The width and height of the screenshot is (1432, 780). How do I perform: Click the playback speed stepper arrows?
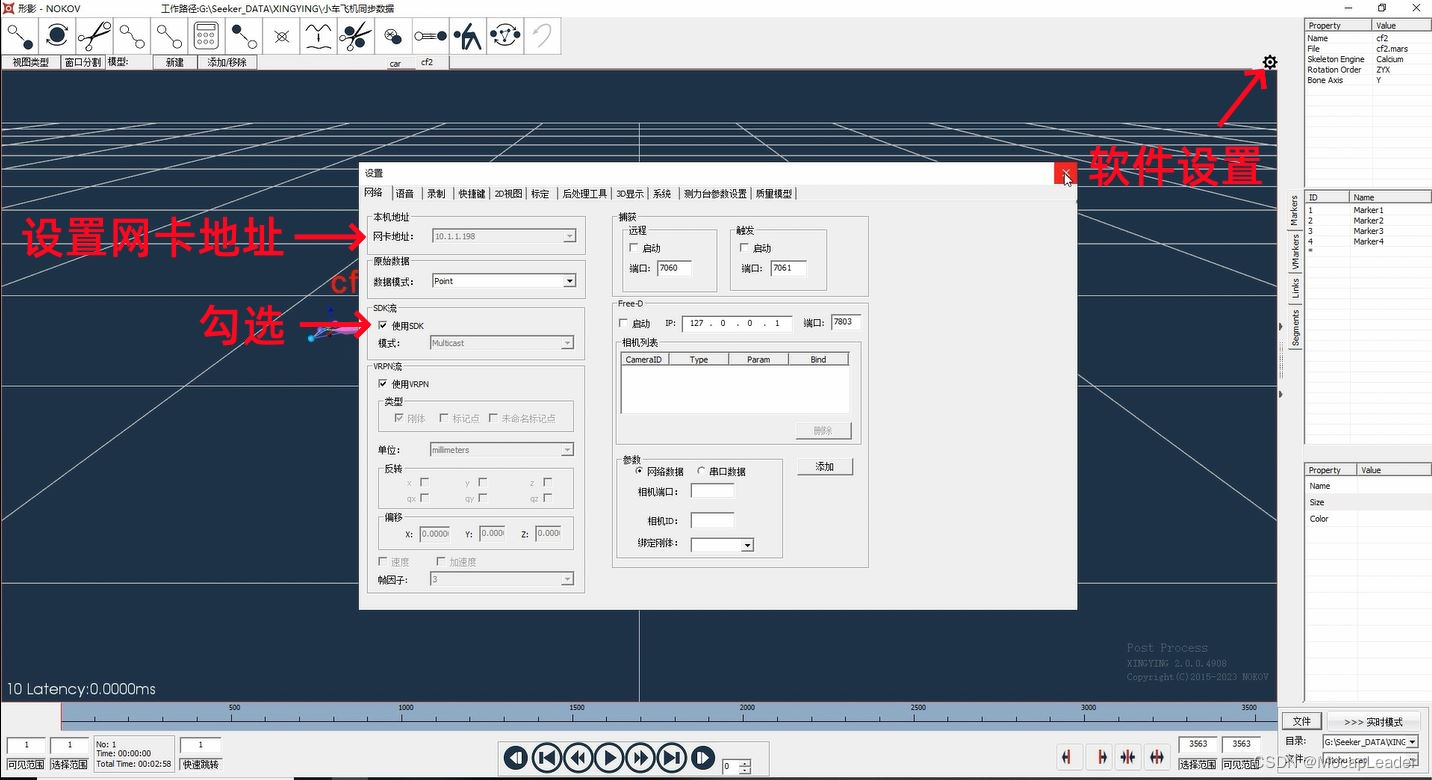click(744, 767)
